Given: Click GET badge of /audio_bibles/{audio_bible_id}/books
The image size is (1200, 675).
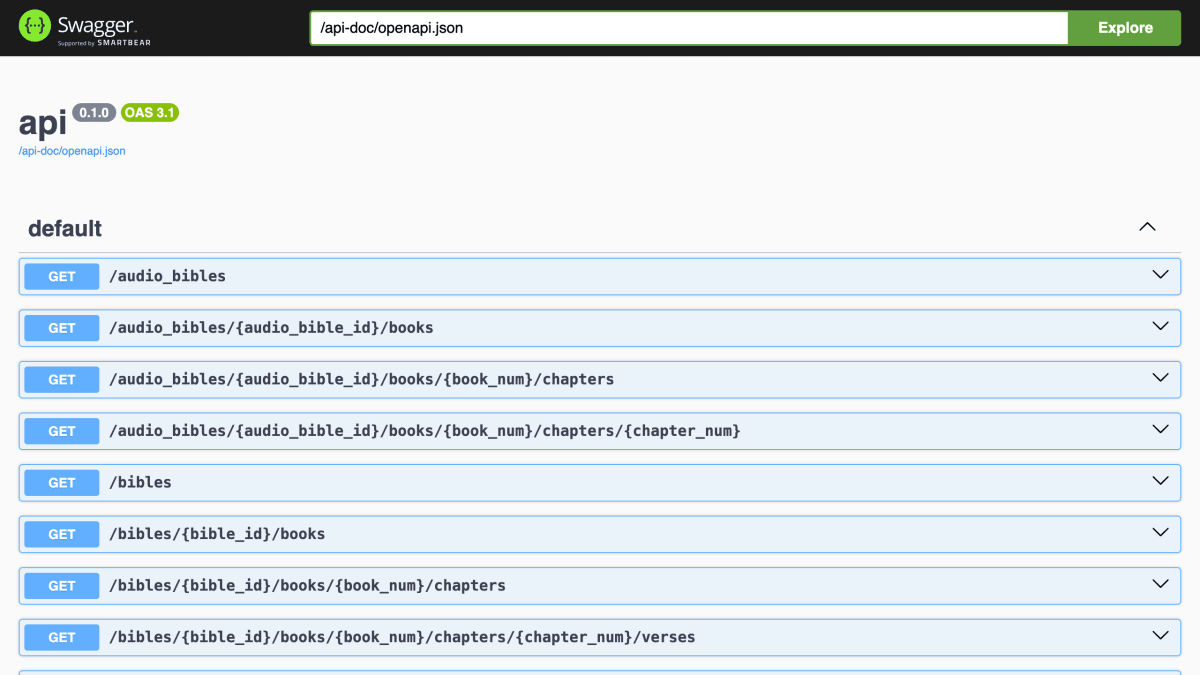Looking at the screenshot, I should coord(62,328).
